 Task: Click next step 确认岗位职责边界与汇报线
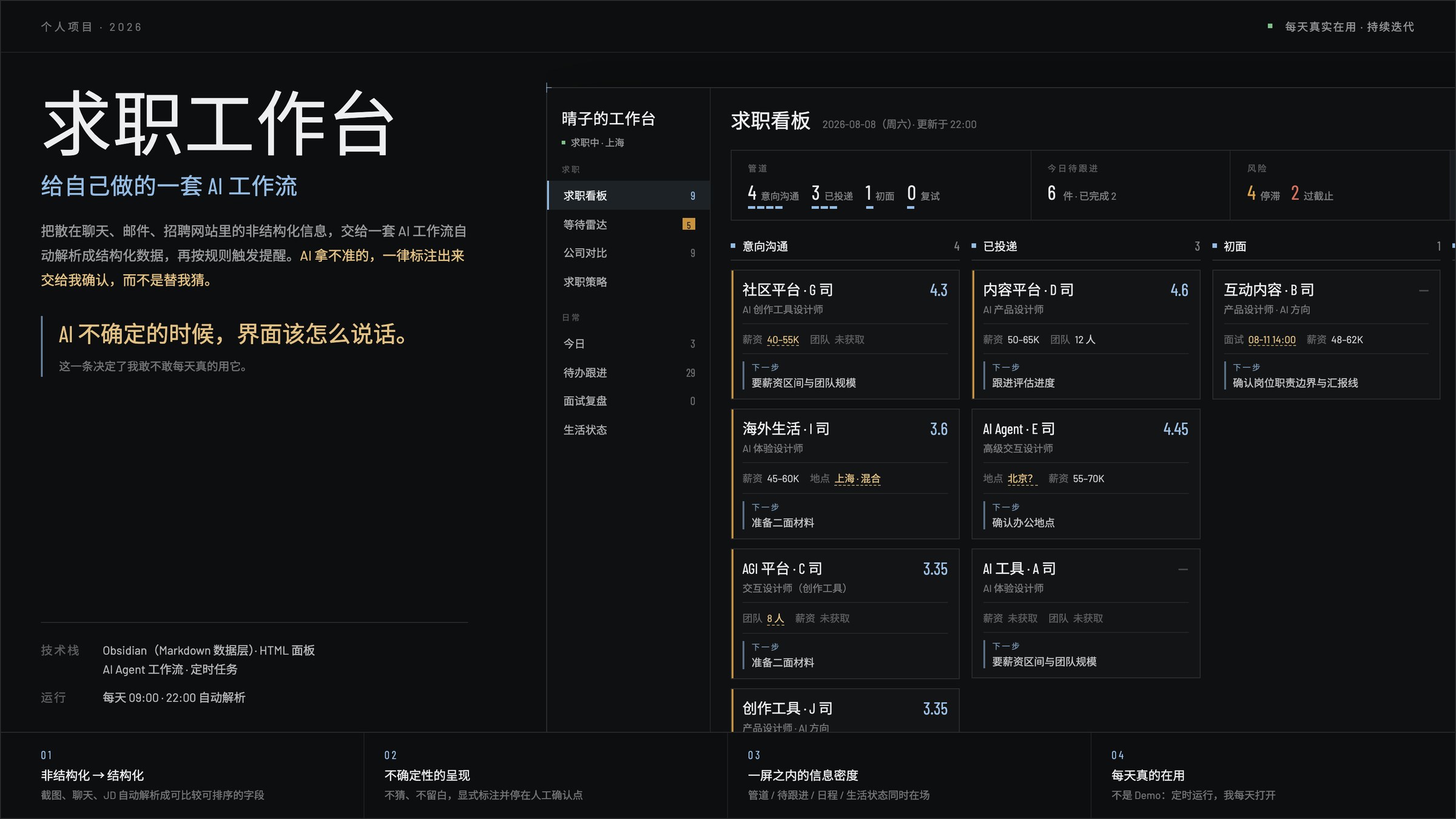point(1295,383)
